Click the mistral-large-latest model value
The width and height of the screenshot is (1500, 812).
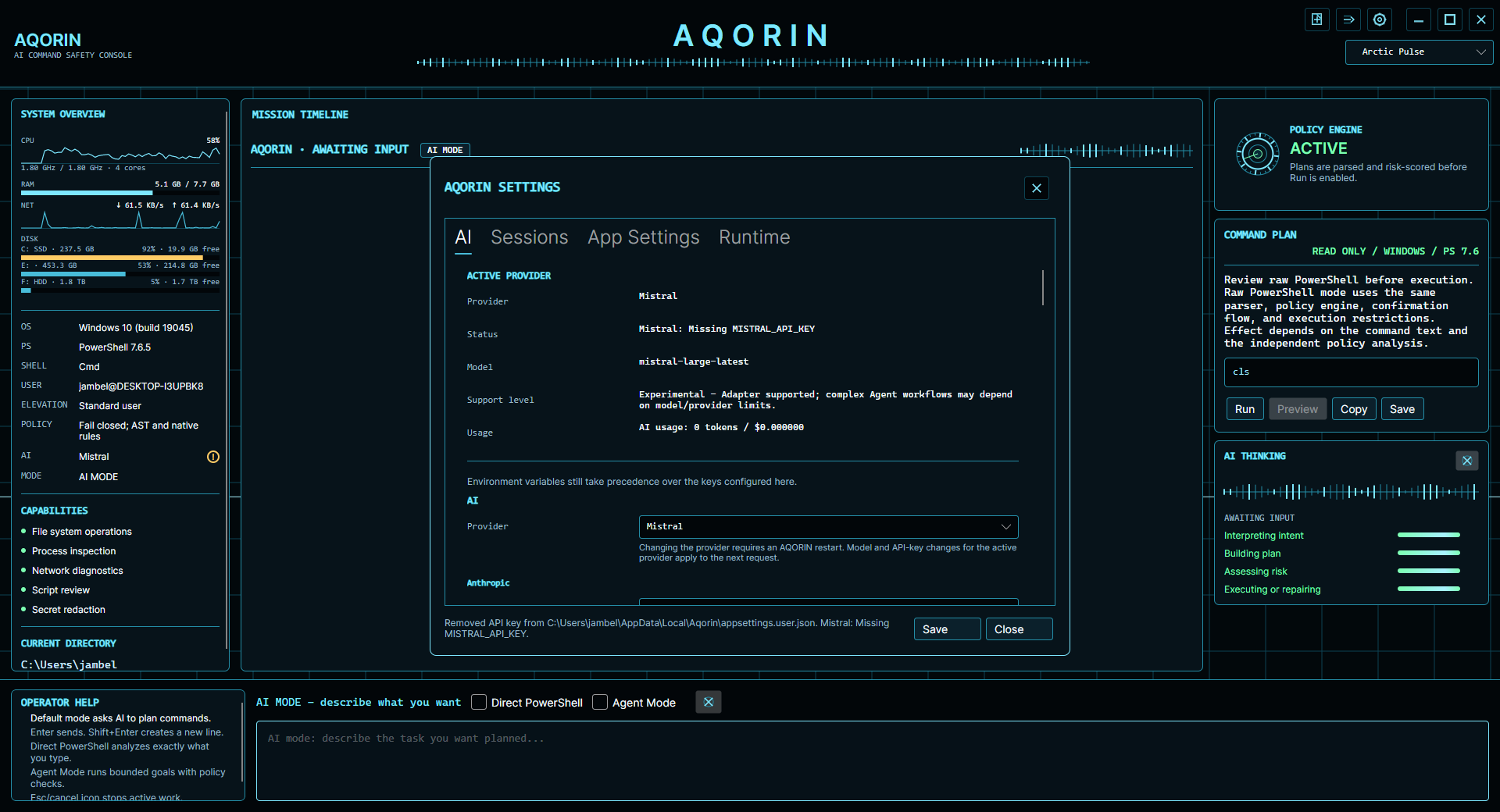tap(694, 361)
